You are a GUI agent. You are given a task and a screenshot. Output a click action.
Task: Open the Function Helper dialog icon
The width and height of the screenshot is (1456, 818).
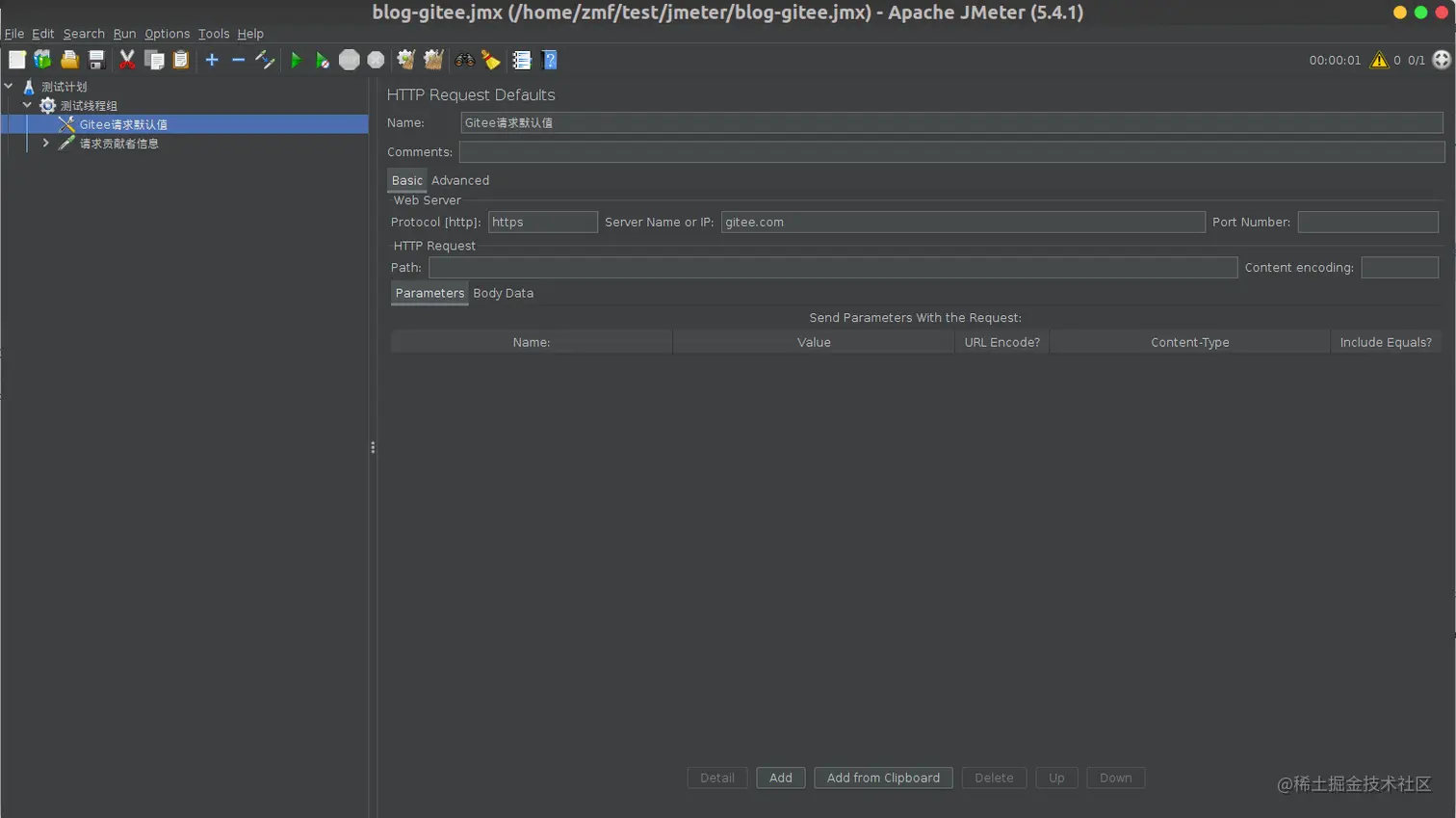click(x=522, y=60)
